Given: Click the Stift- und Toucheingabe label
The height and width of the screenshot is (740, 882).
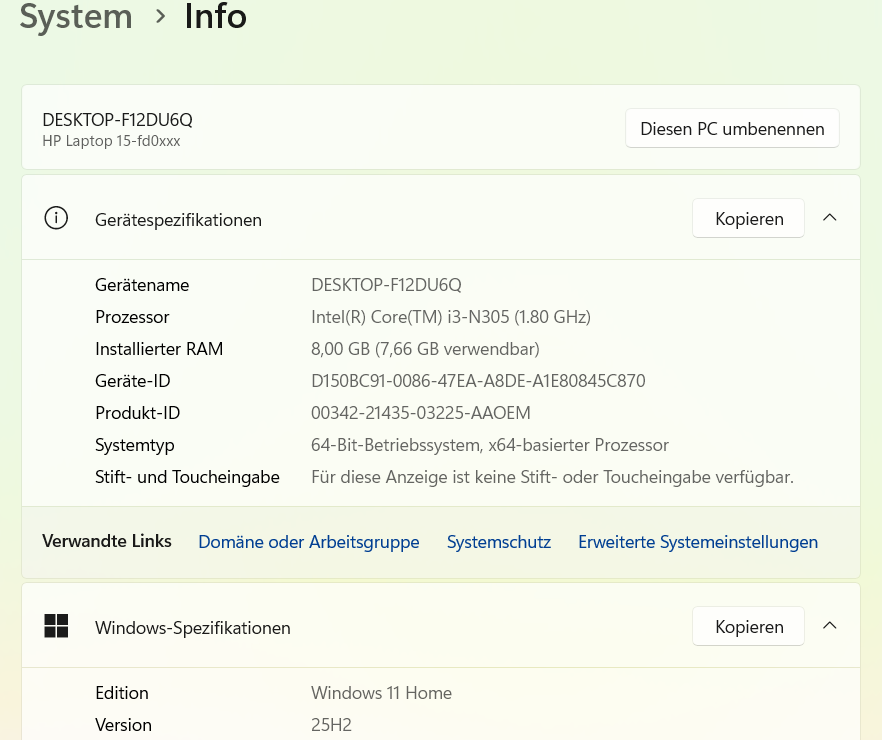Looking at the screenshot, I should (x=187, y=477).
